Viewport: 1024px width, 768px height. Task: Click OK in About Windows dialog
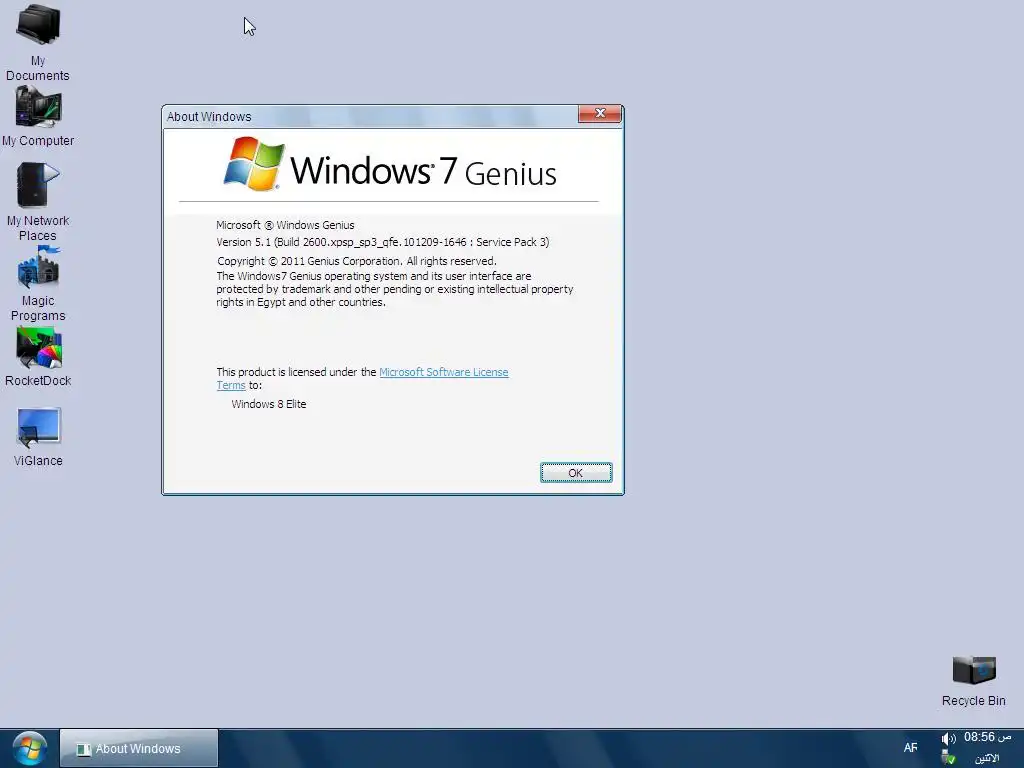575,473
